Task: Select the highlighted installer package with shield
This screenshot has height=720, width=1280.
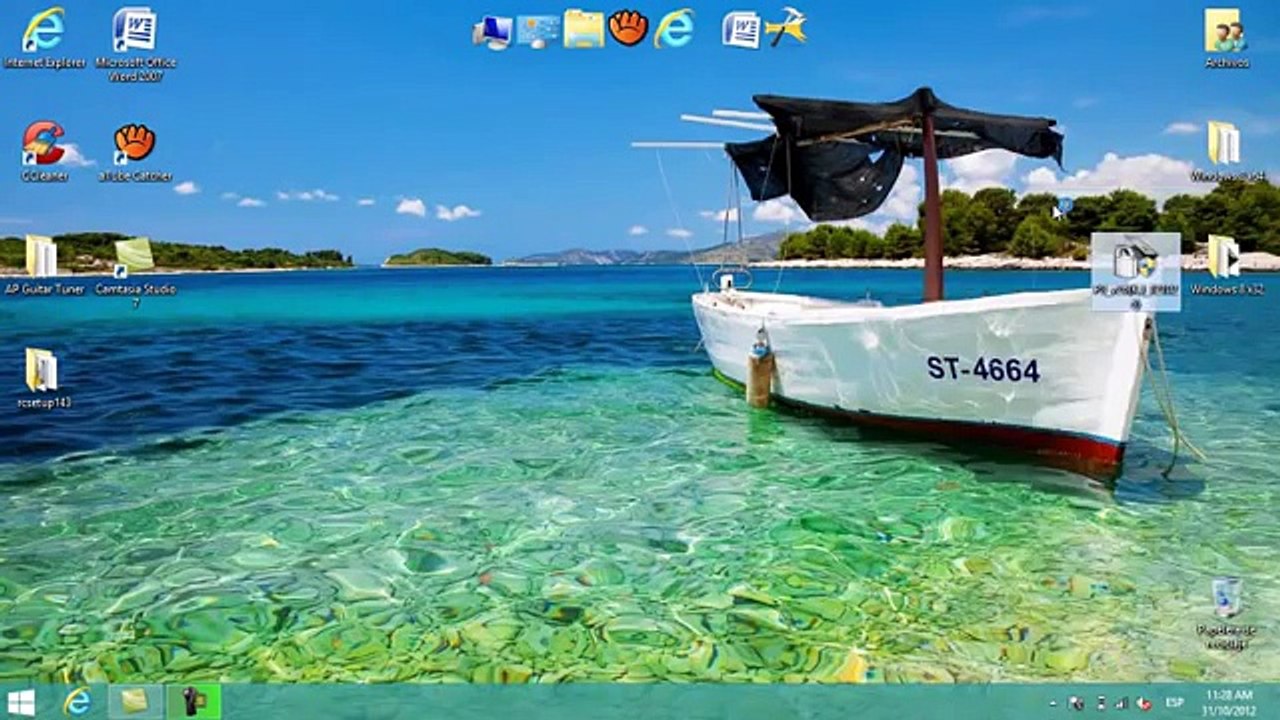Action: pyautogui.click(x=1135, y=271)
